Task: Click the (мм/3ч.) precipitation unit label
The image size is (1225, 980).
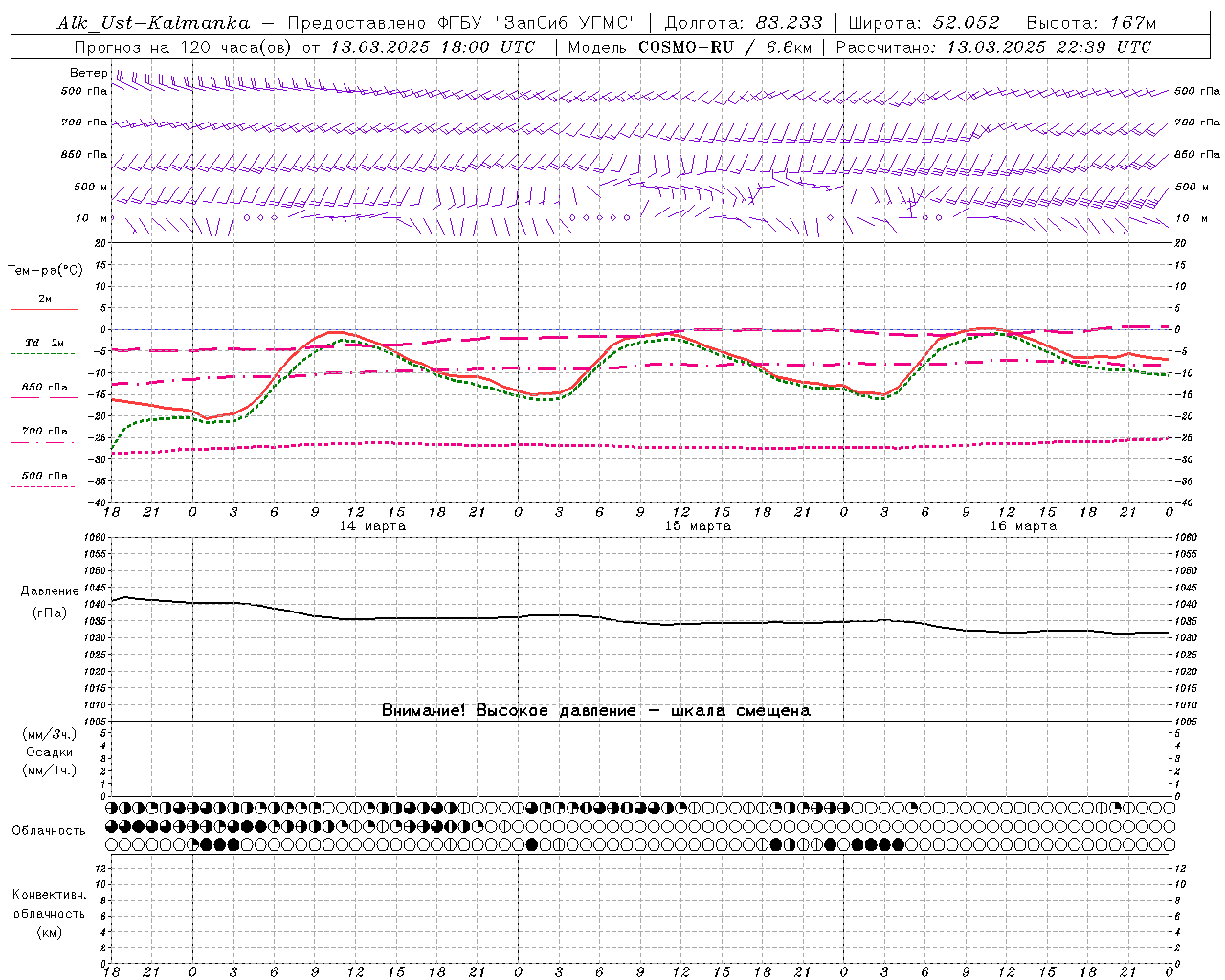Action: coord(50,734)
